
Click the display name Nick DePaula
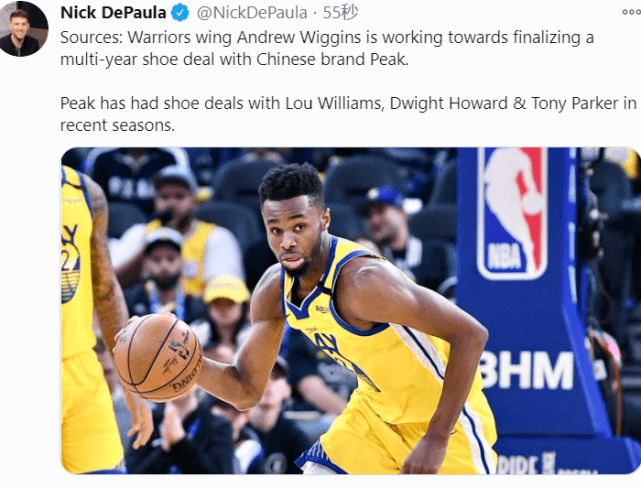pos(113,13)
